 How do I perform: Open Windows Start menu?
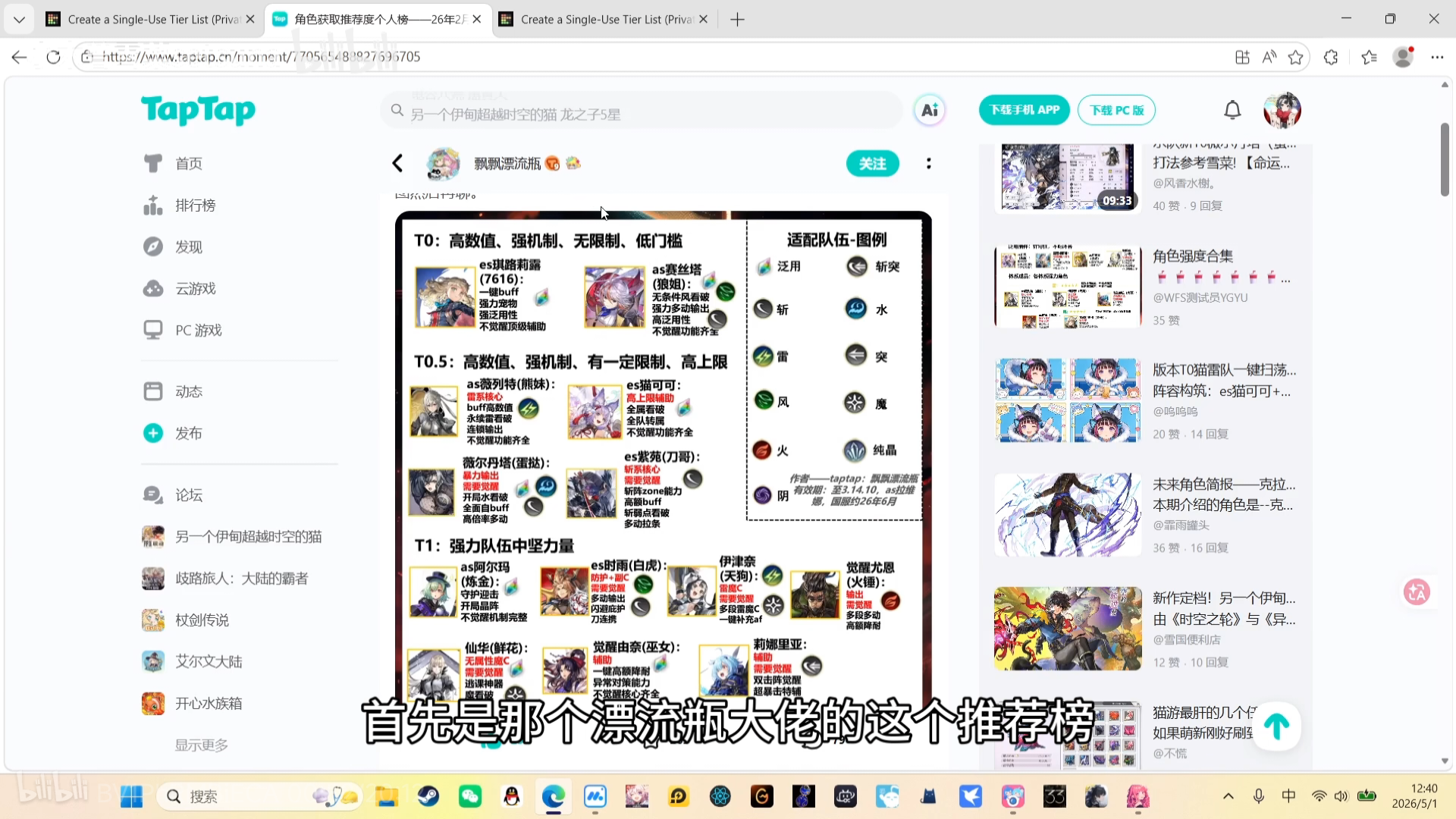coord(131,797)
